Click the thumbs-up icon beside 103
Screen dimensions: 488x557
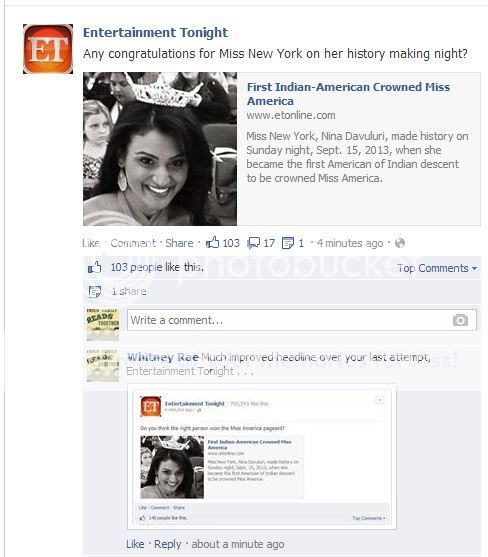(212, 243)
